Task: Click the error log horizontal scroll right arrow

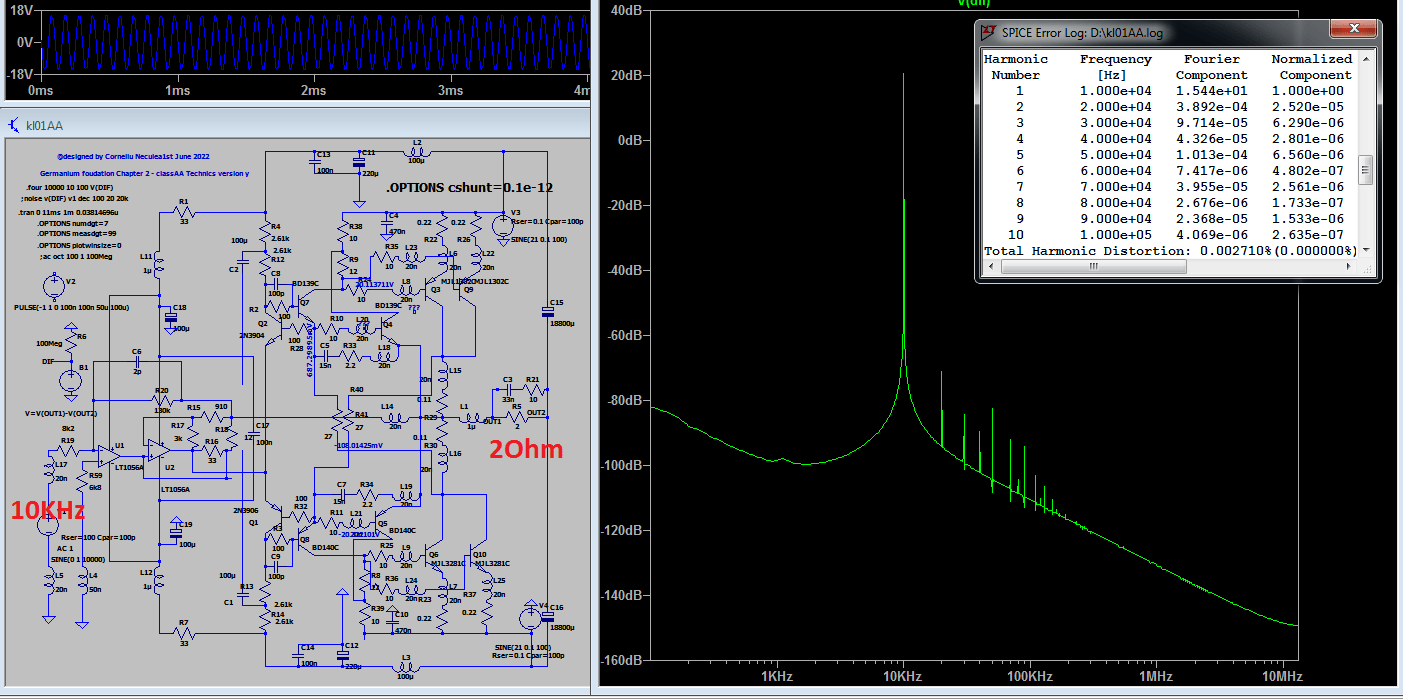Action: point(1350,267)
